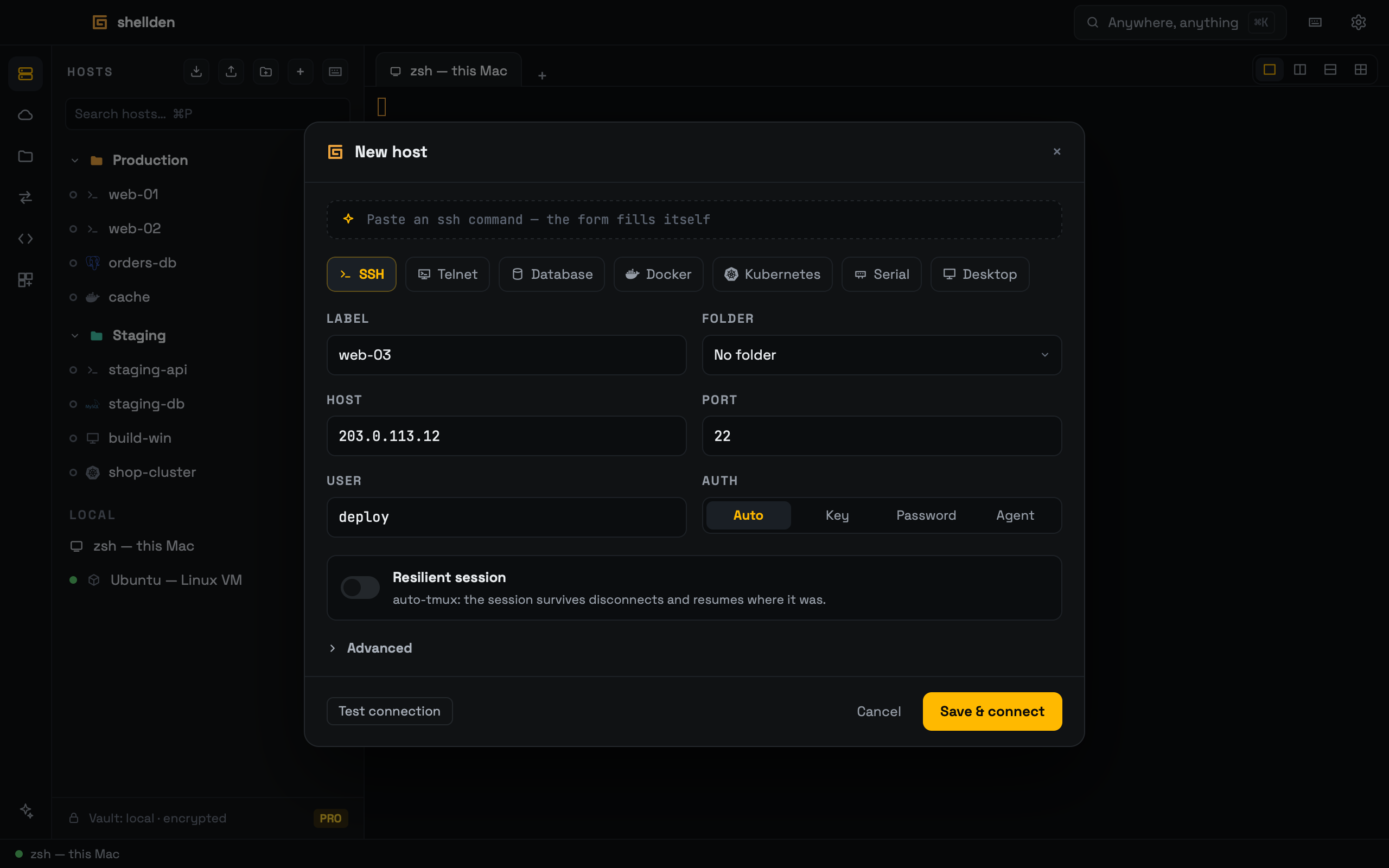Viewport: 1389px width, 868px height.
Task: Choose the Database connection type
Action: (x=552, y=275)
